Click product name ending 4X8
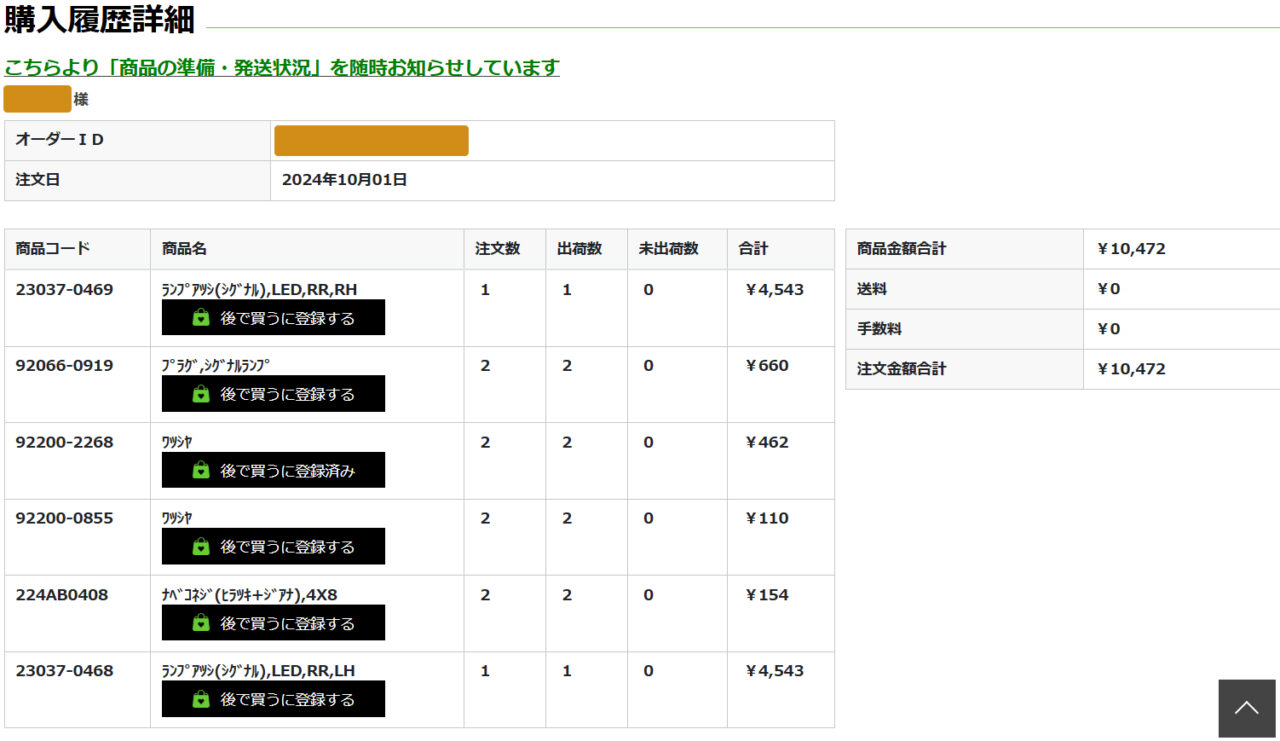1280x741 pixels. pyautogui.click(x=250, y=595)
